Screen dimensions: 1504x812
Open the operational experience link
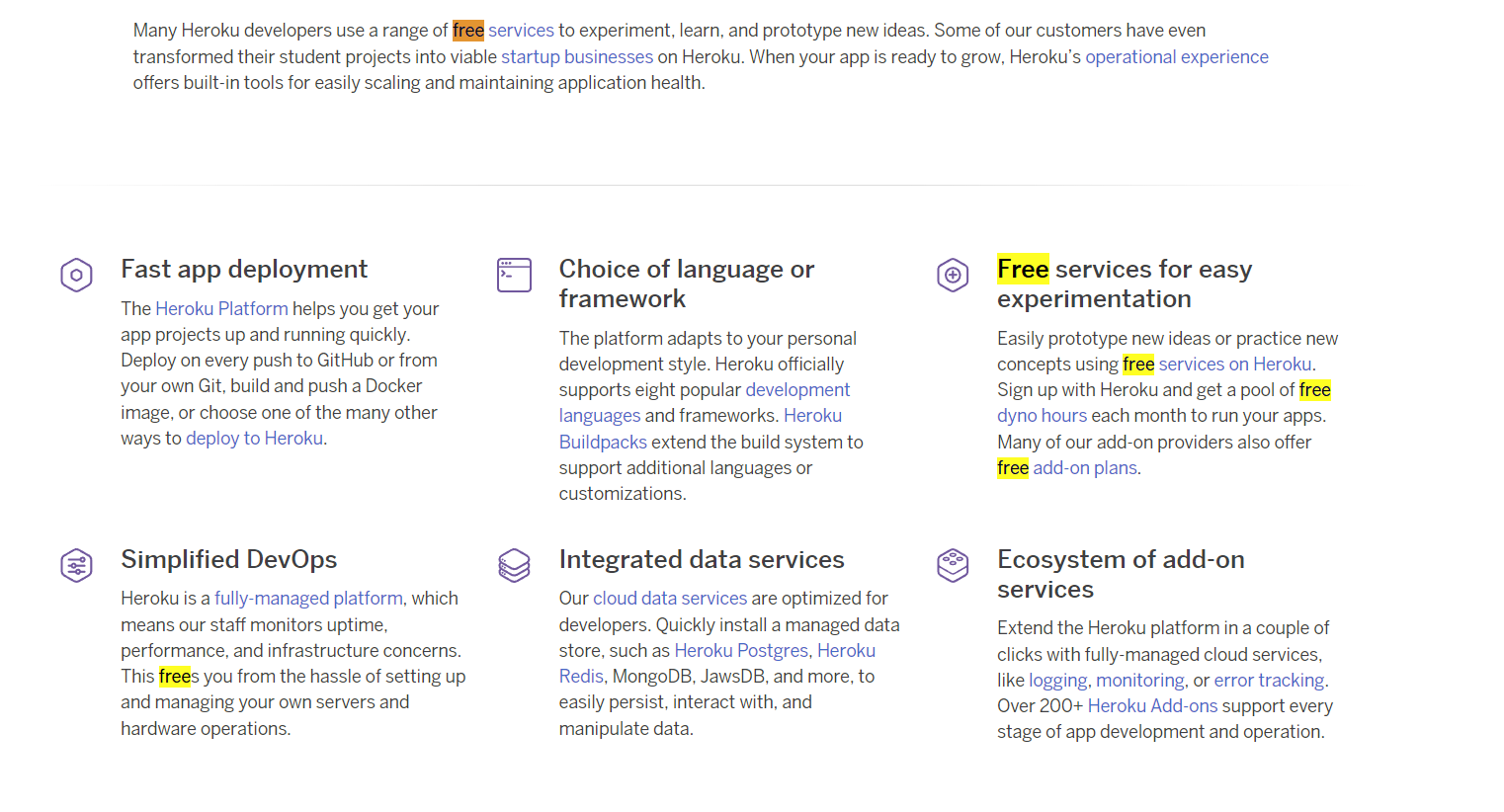(1176, 57)
